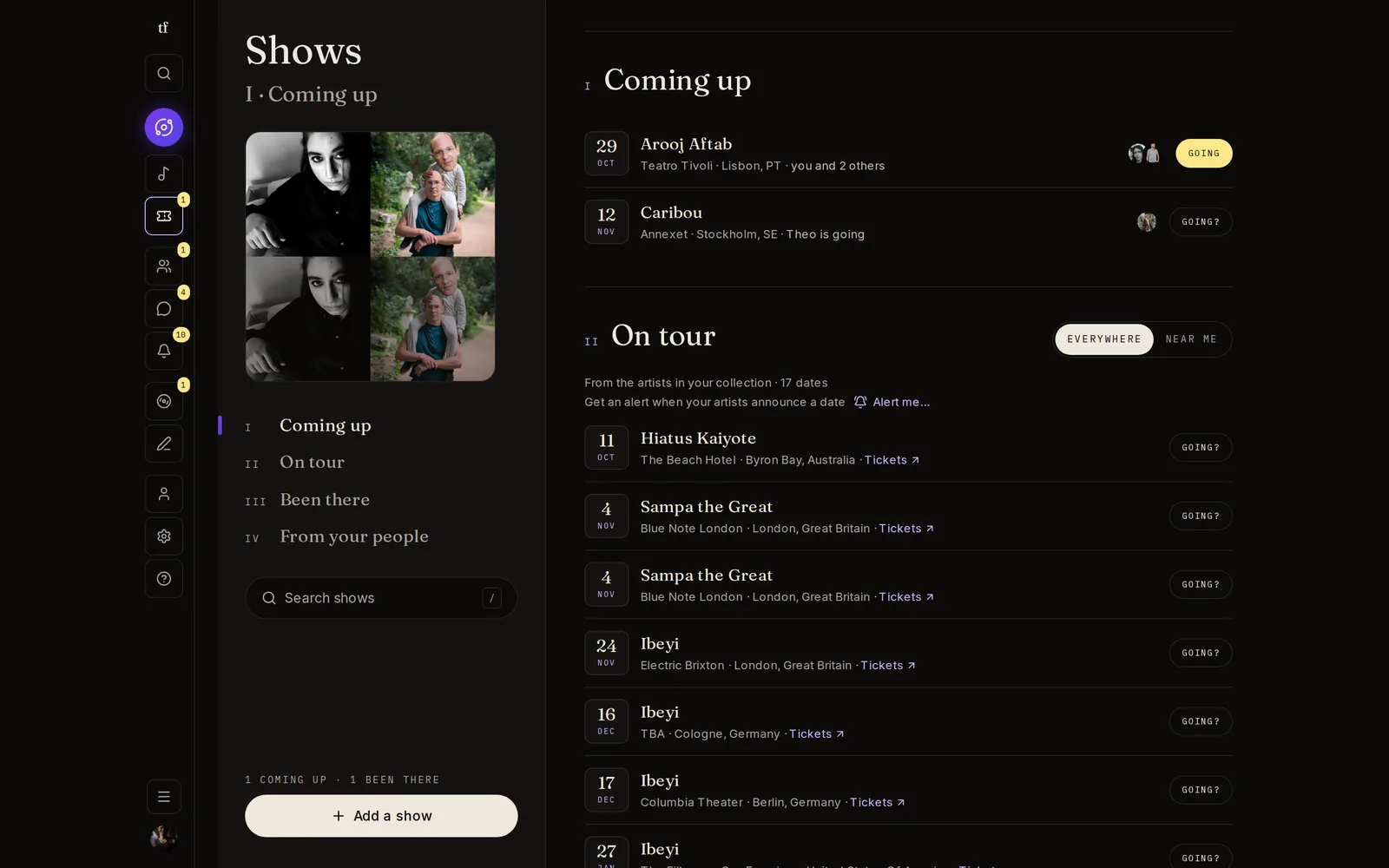Select the EVERYWHERE filter
Image resolution: width=1389 pixels, height=868 pixels.
point(1104,339)
